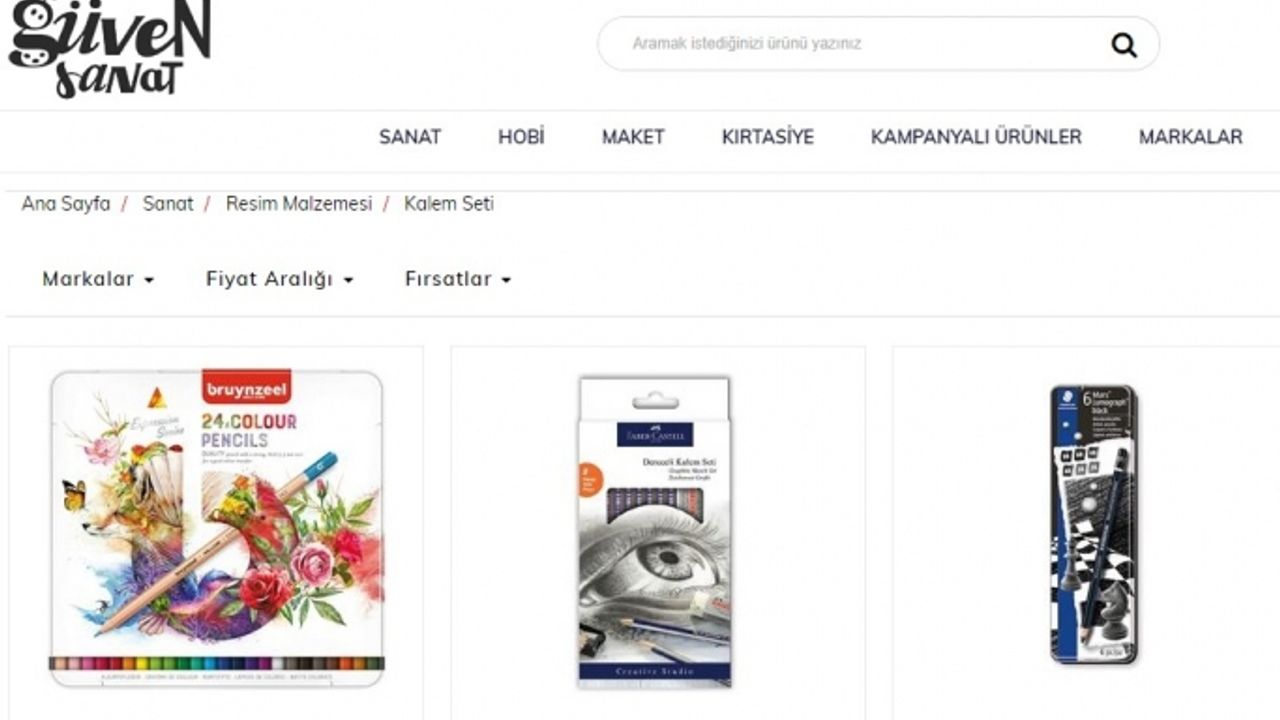
Task: Open the MARKALAR menu item
Action: coord(1191,137)
